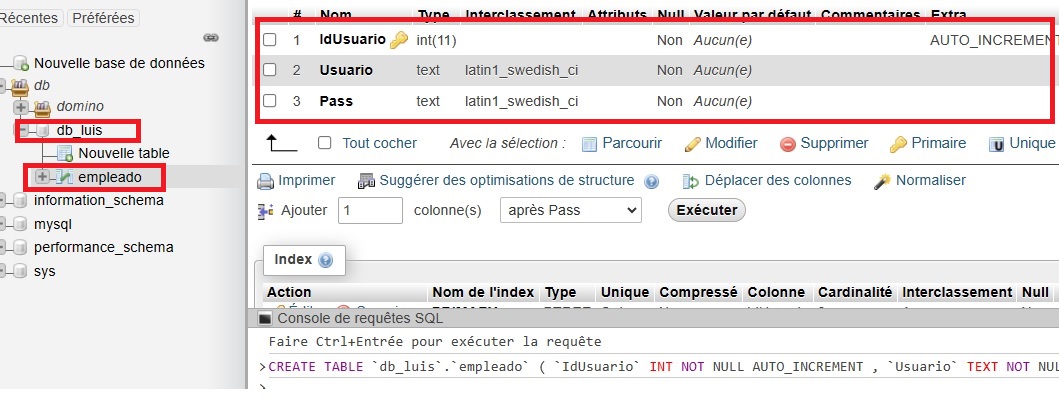Click the Nouvelle table item

click(x=124, y=153)
